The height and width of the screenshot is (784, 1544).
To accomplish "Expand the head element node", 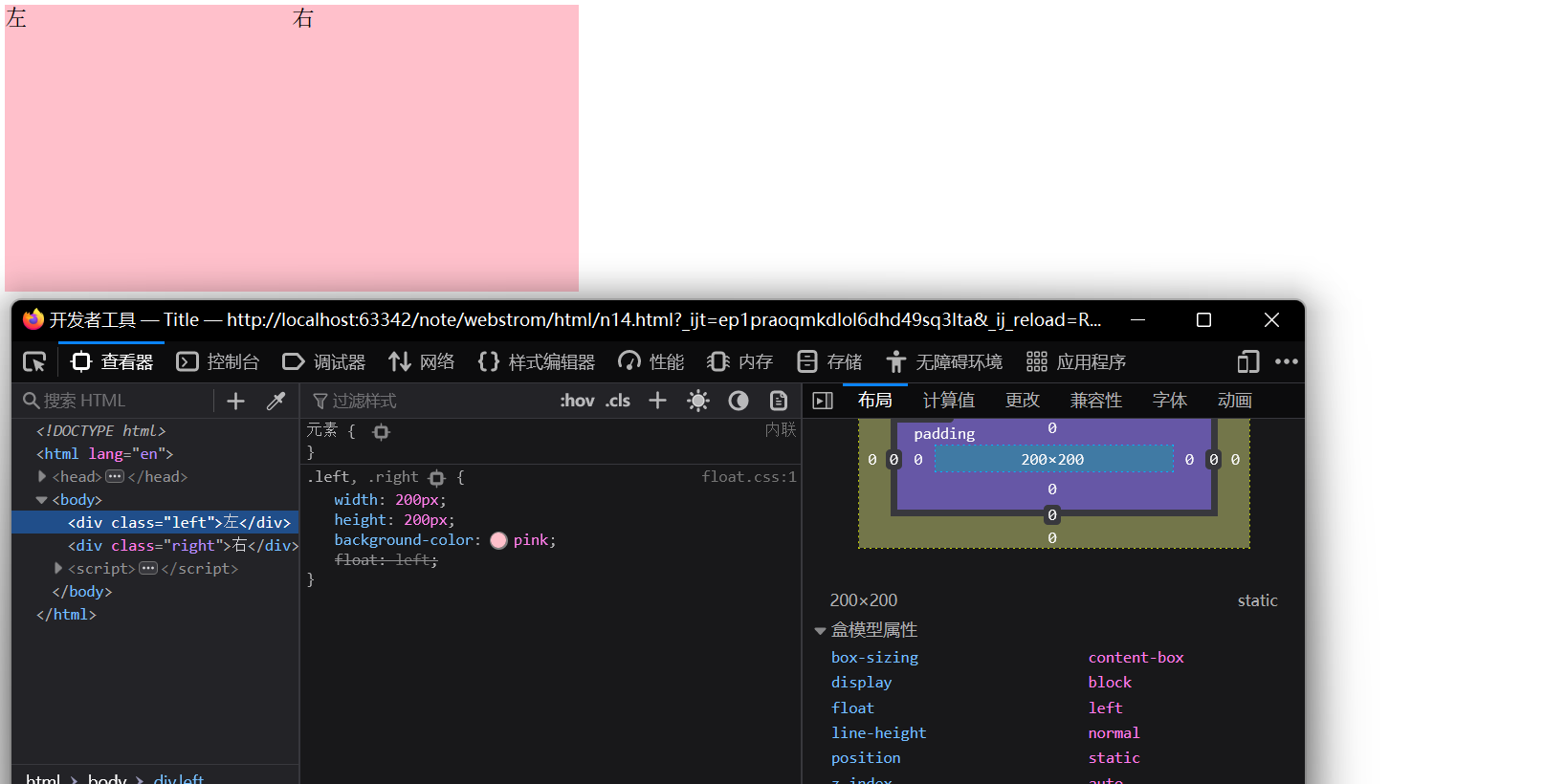I will click(x=42, y=476).
